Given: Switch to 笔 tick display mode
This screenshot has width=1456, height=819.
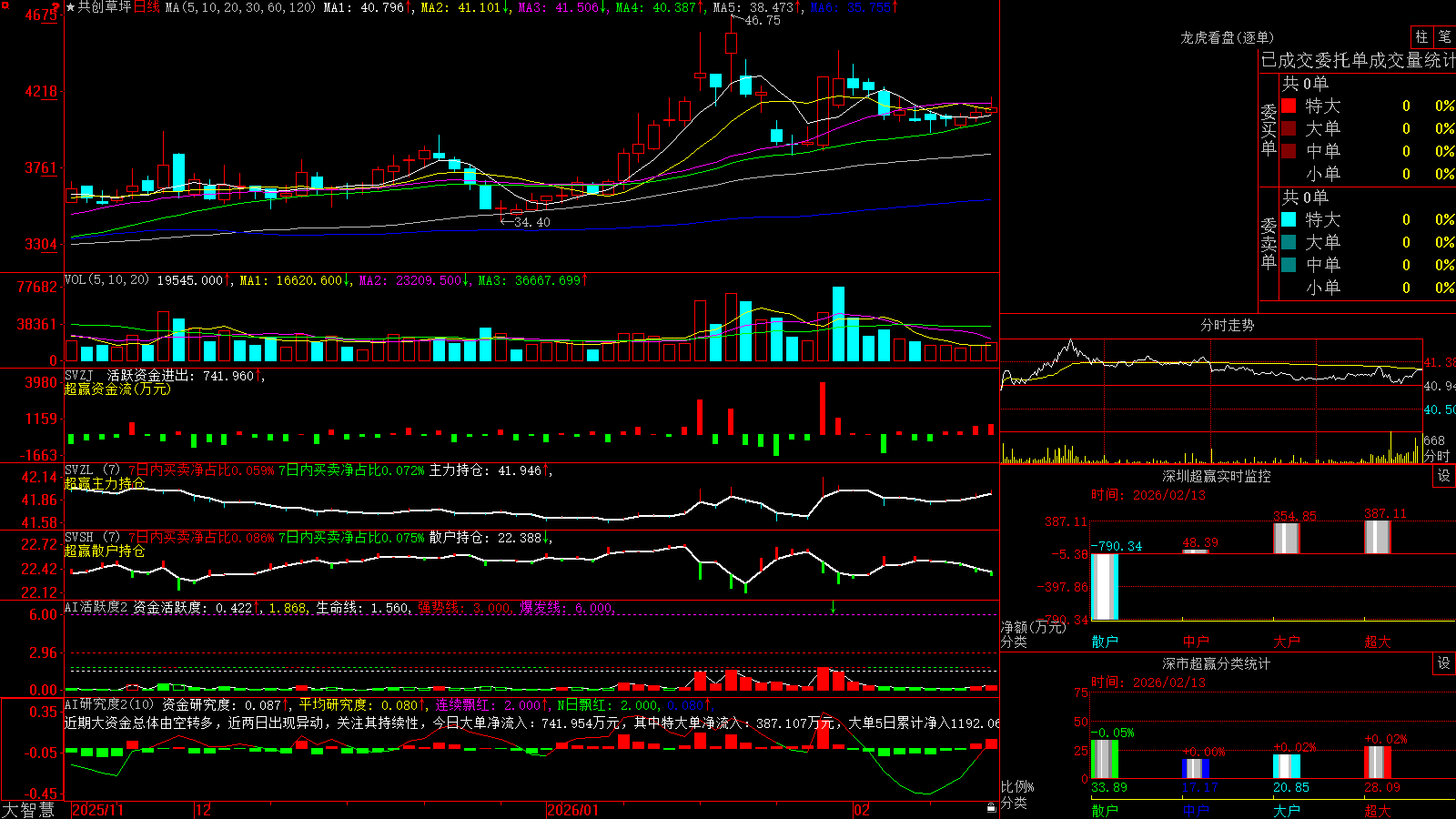Looking at the screenshot, I should point(1444,36).
